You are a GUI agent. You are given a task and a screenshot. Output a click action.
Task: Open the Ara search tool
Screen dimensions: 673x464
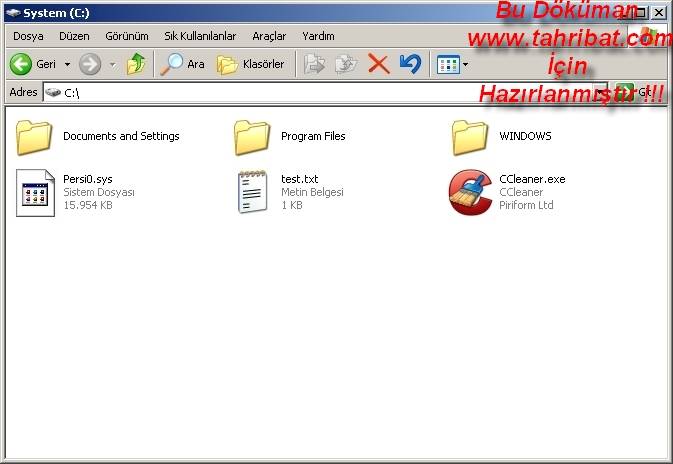click(x=182, y=64)
